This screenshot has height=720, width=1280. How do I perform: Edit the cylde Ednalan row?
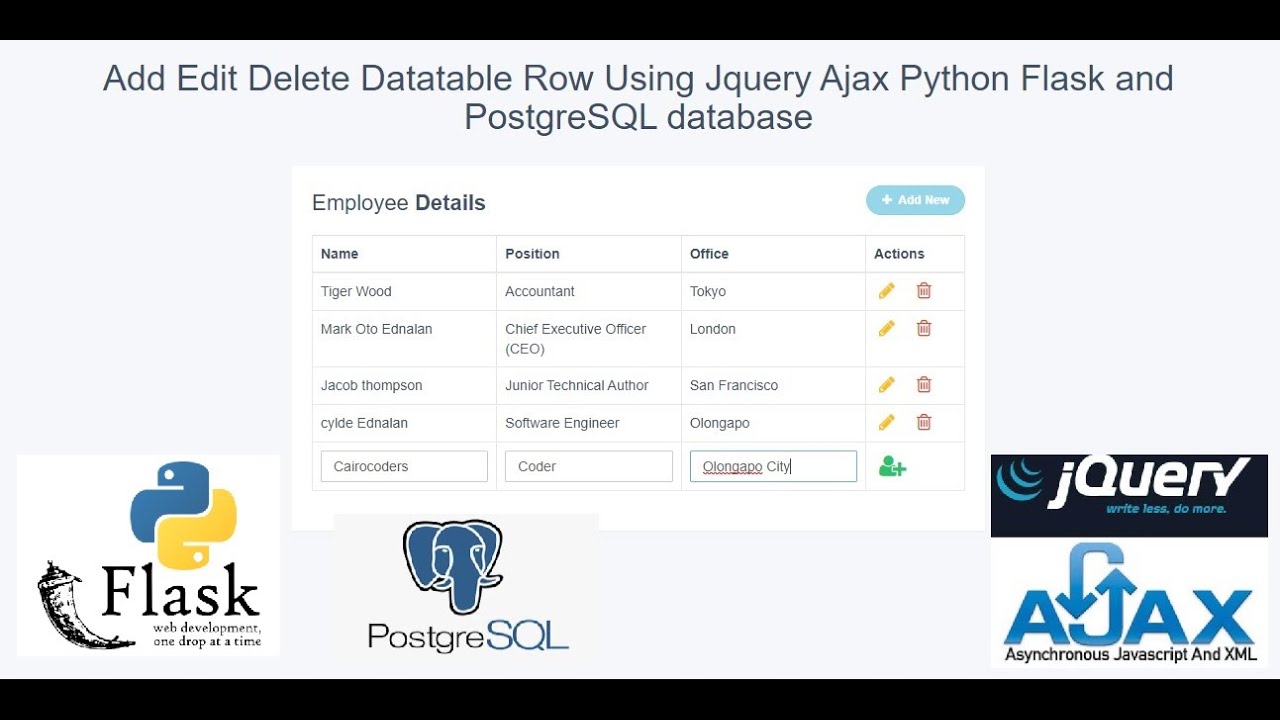(x=886, y=423)
